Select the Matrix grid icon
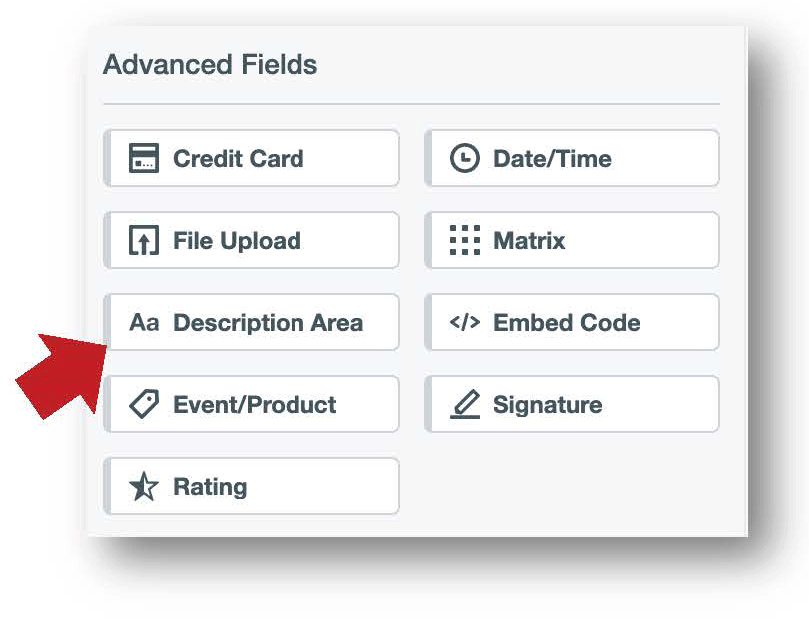Screen dimensions: 809x624 pos(463,240)
